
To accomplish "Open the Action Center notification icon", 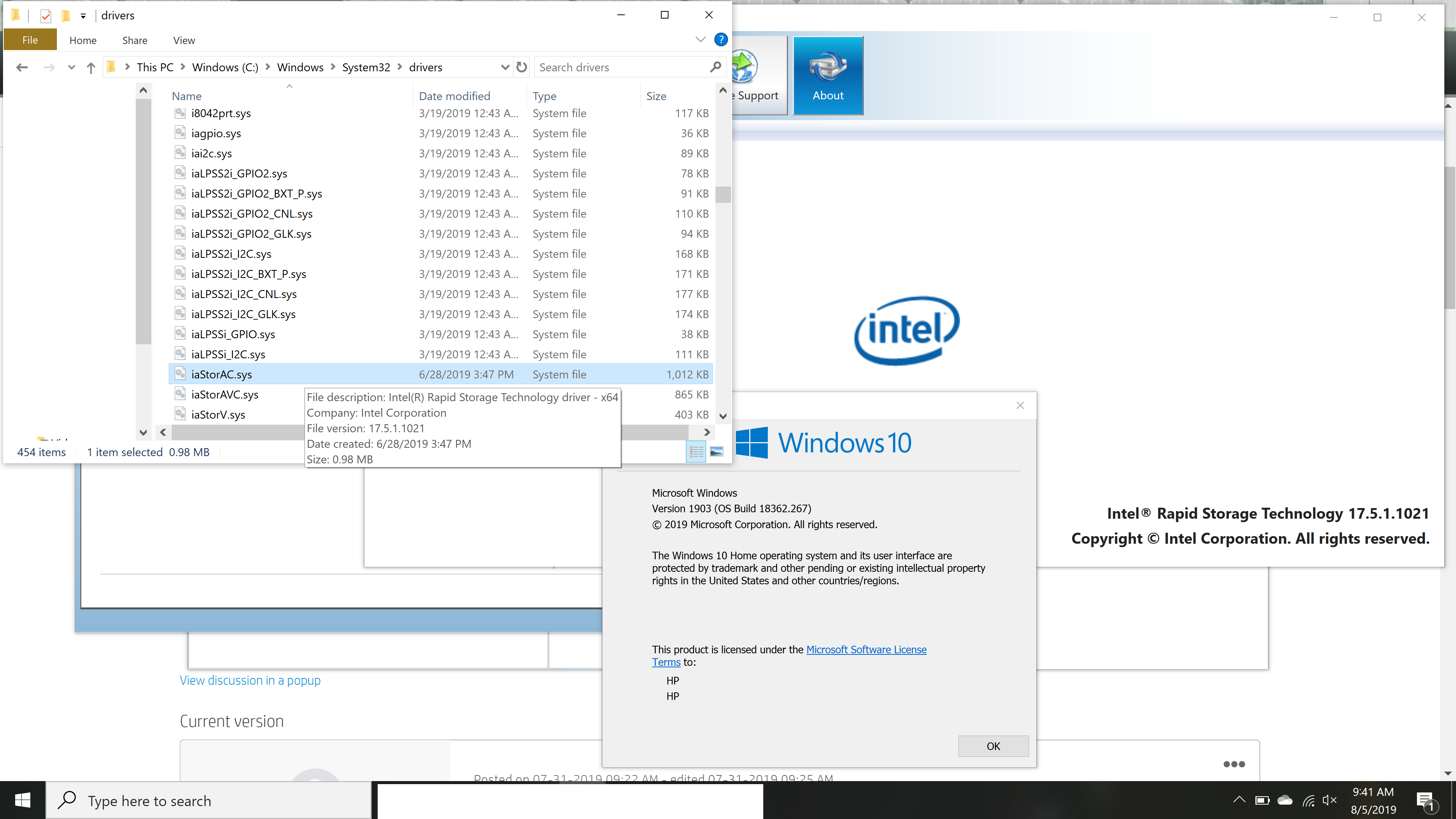I will tap(1425, 800).
